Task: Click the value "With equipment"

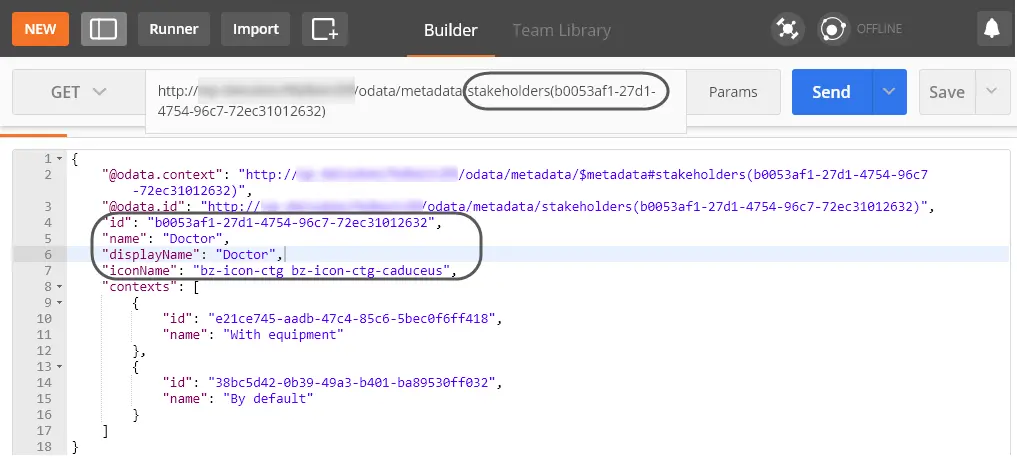Action: 283,335
